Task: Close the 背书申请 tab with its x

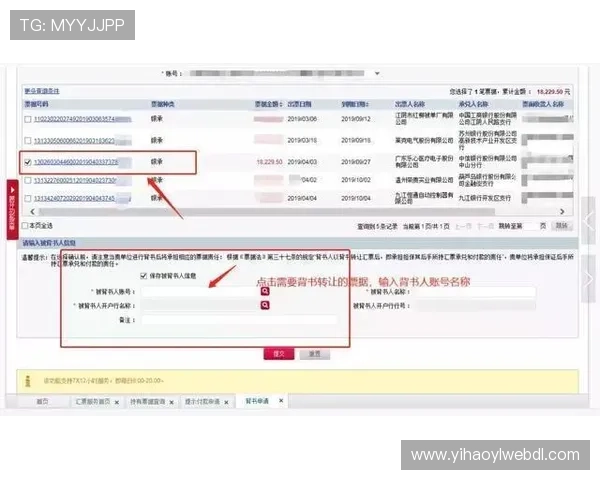Action: coord(281,400)
